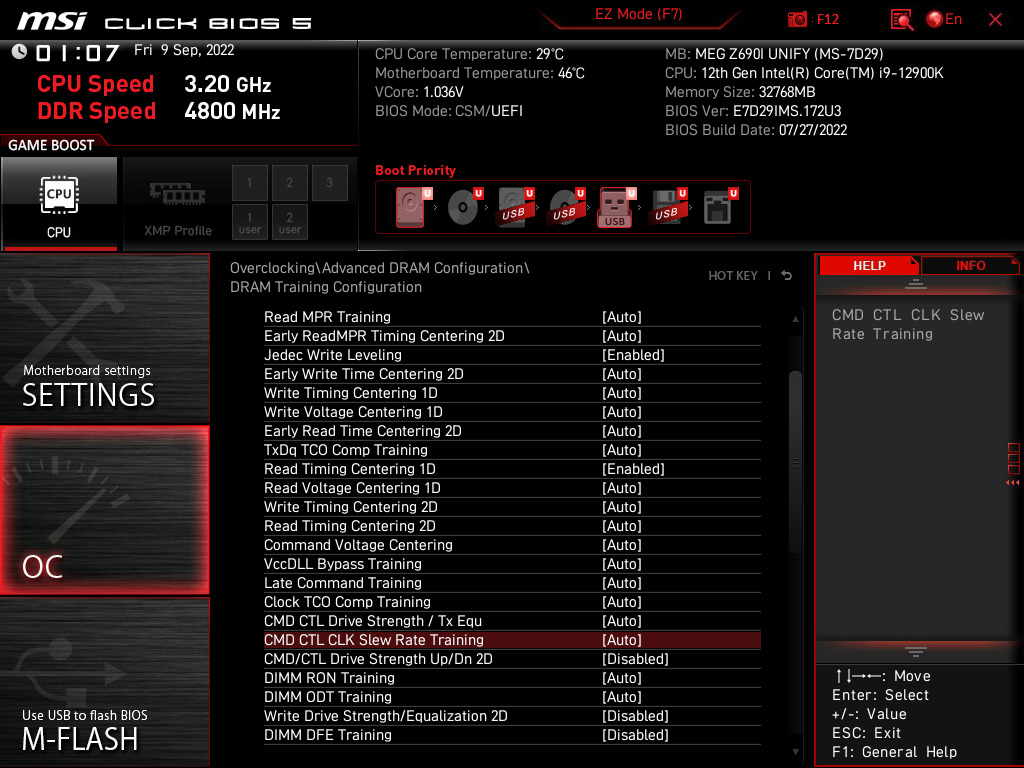Open the Motherboard SETTINGS menu
Viewport: 1024px width, 768px height.
pos(104,338)
